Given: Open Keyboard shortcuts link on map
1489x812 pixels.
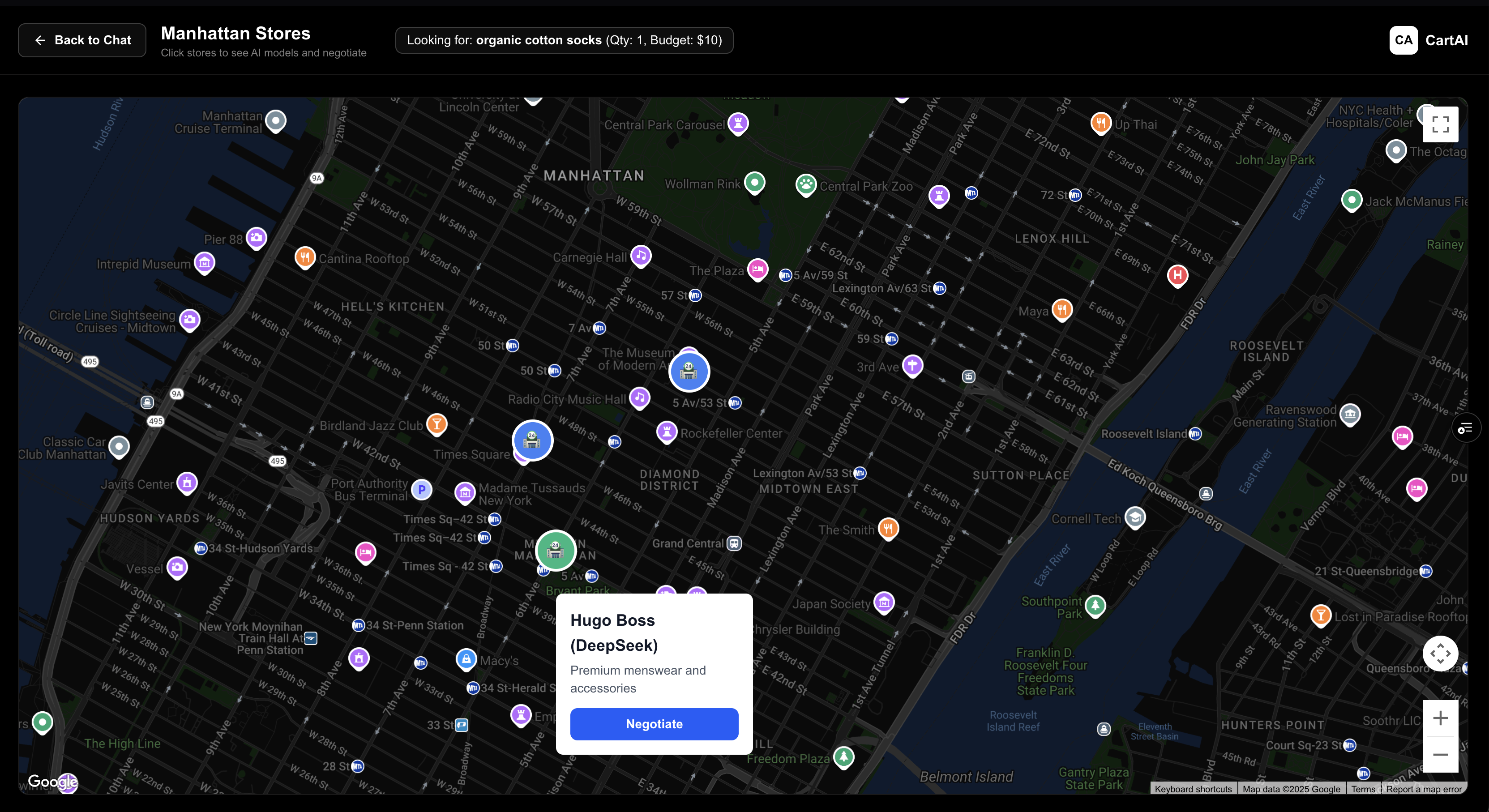Looking at the screenshot, I should pos(1193,789).
